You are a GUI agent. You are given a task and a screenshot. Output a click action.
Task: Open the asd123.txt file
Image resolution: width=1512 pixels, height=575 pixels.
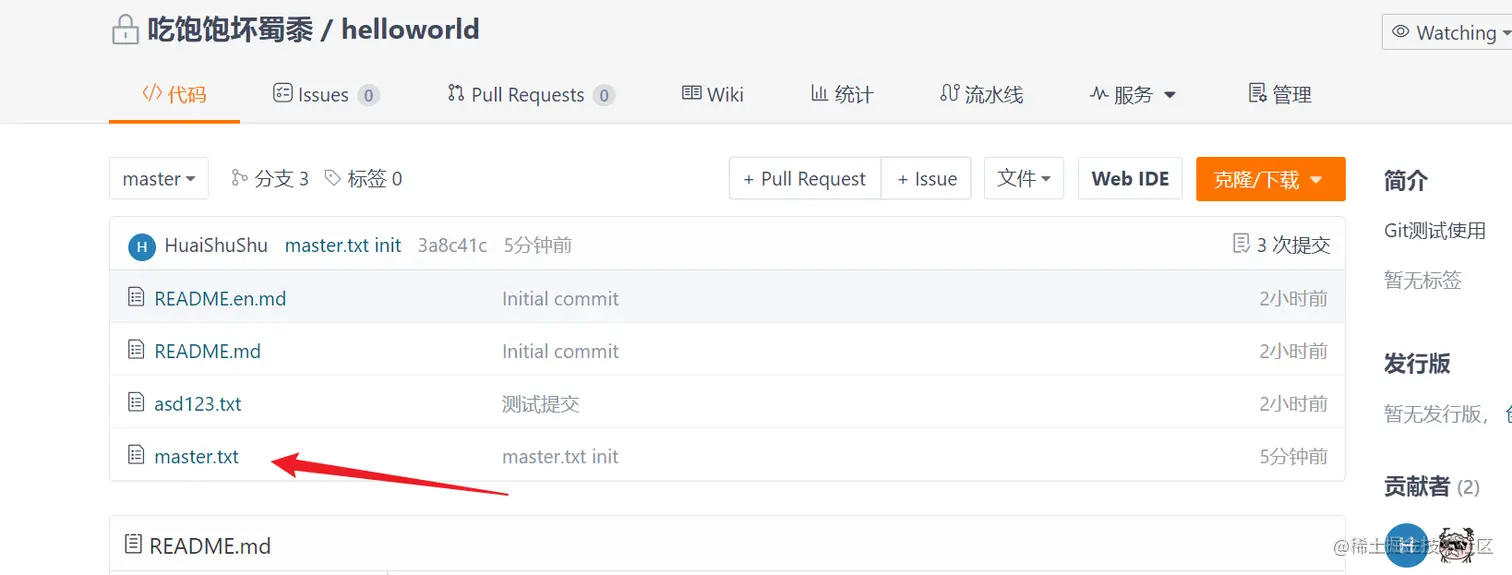coord(198,404)
